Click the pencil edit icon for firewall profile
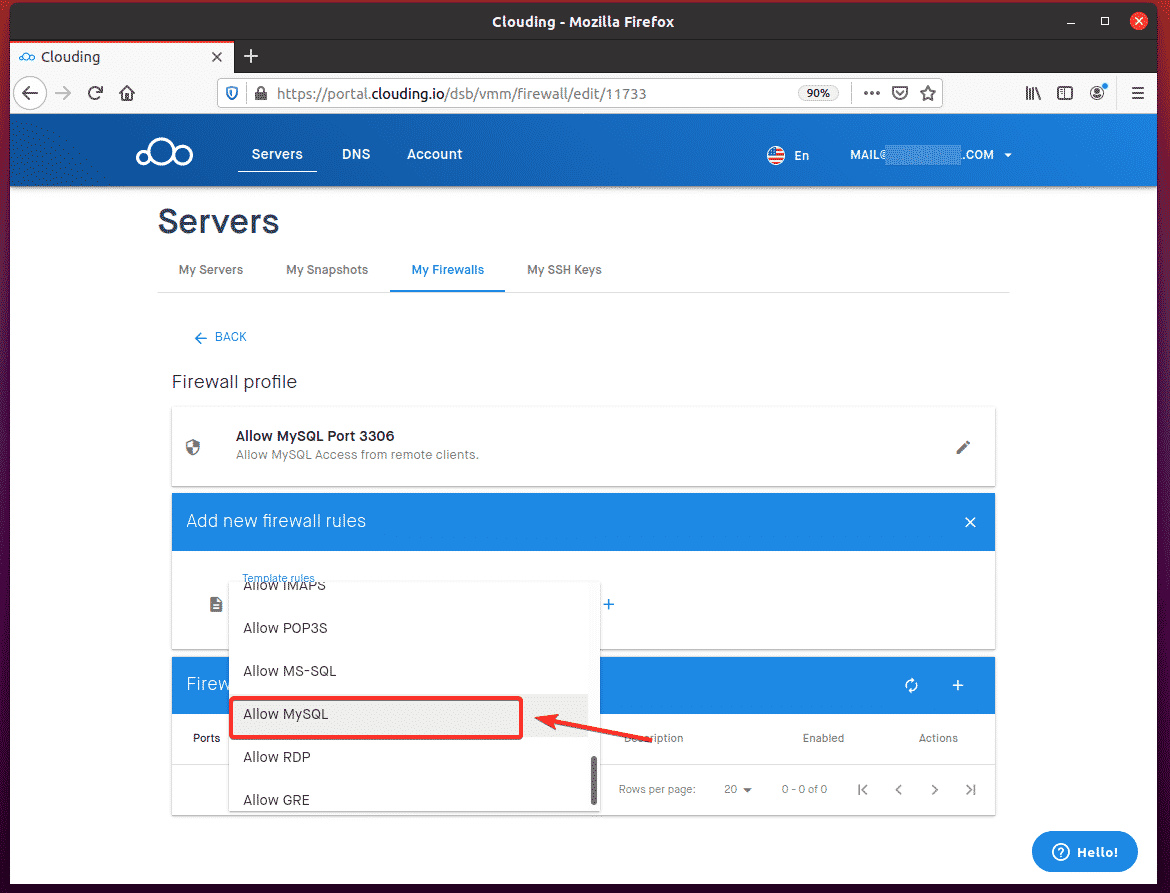The image size is (1170, 893). pyautogui.click(x=963, y=447)
